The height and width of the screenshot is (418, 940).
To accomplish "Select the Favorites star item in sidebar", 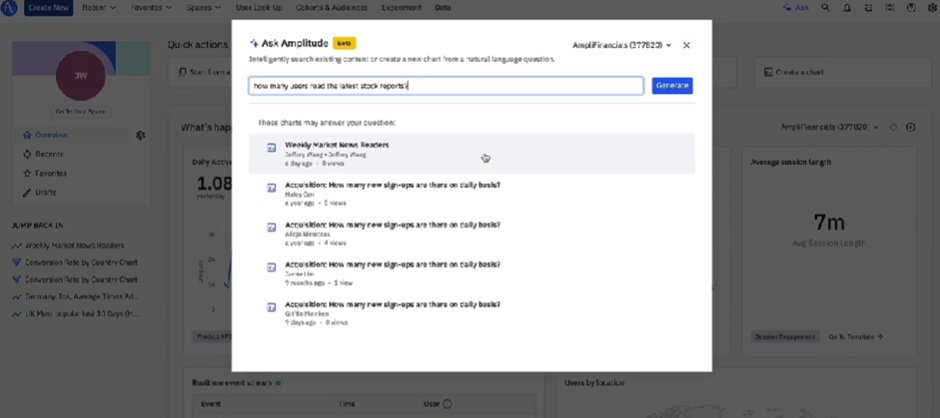I will tap(46, 173).
